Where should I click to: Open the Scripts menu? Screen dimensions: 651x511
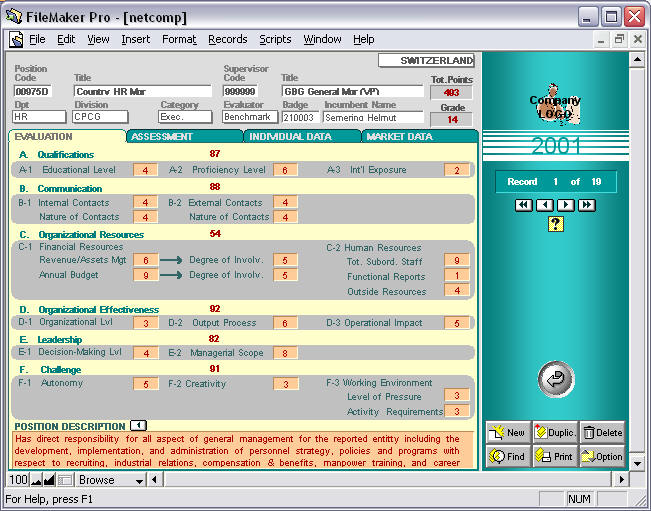[x=275, y=39]
